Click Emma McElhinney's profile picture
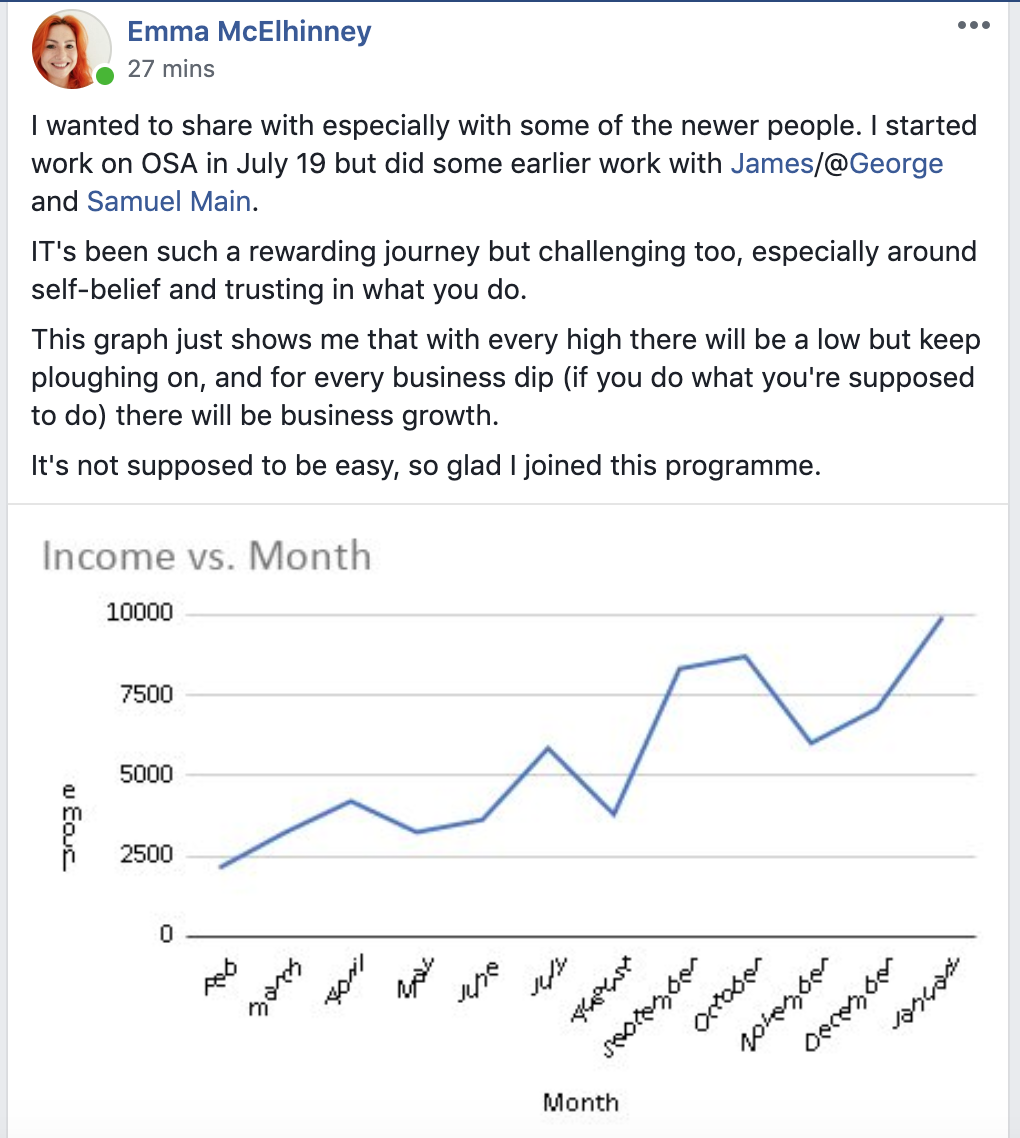 coord(70,50)
